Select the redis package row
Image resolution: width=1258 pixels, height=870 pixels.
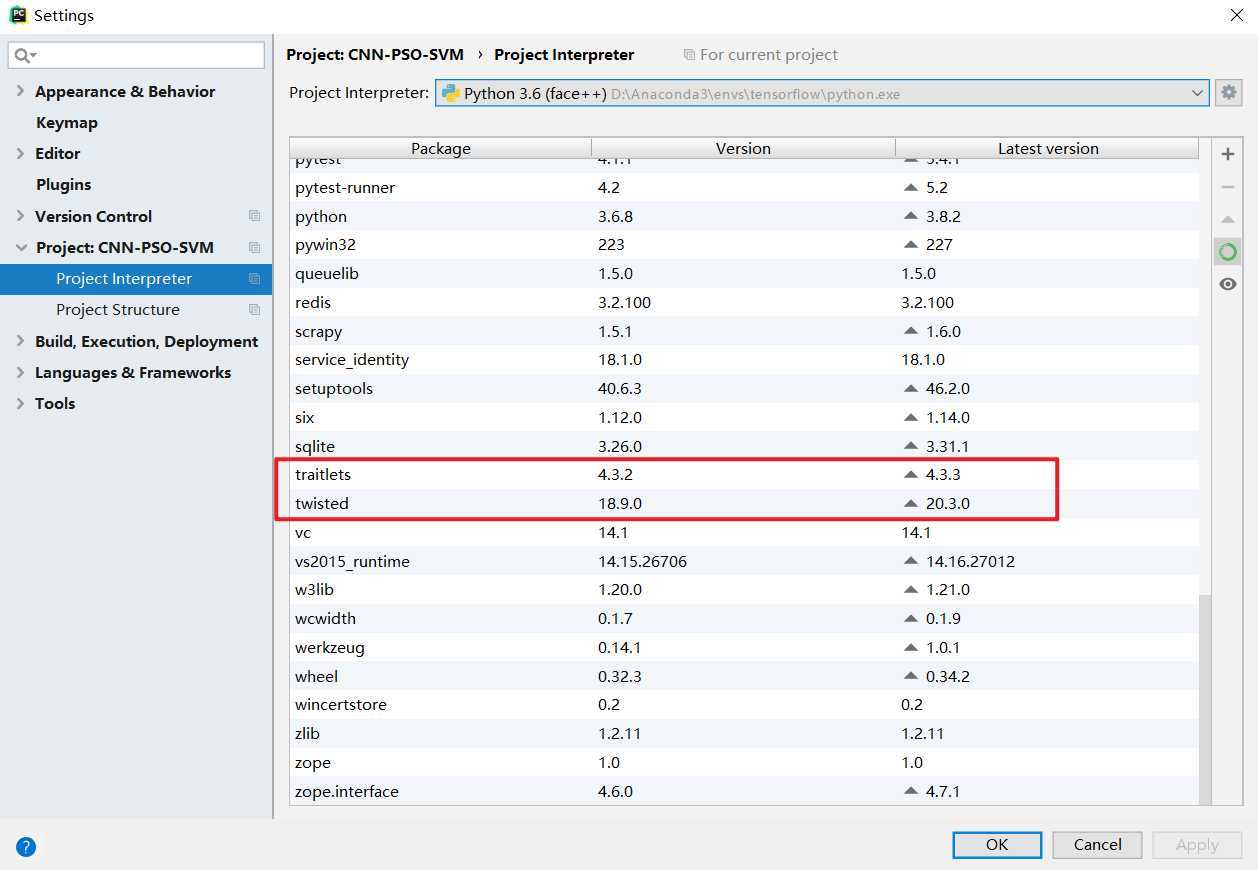pos(745,303)
